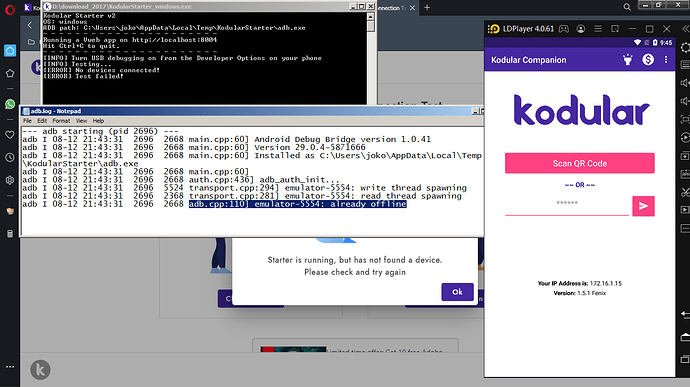Open Edit menu in adb.log Notepad
The height and width of the screenshot is (387, 690).
[x=42, y=121]
